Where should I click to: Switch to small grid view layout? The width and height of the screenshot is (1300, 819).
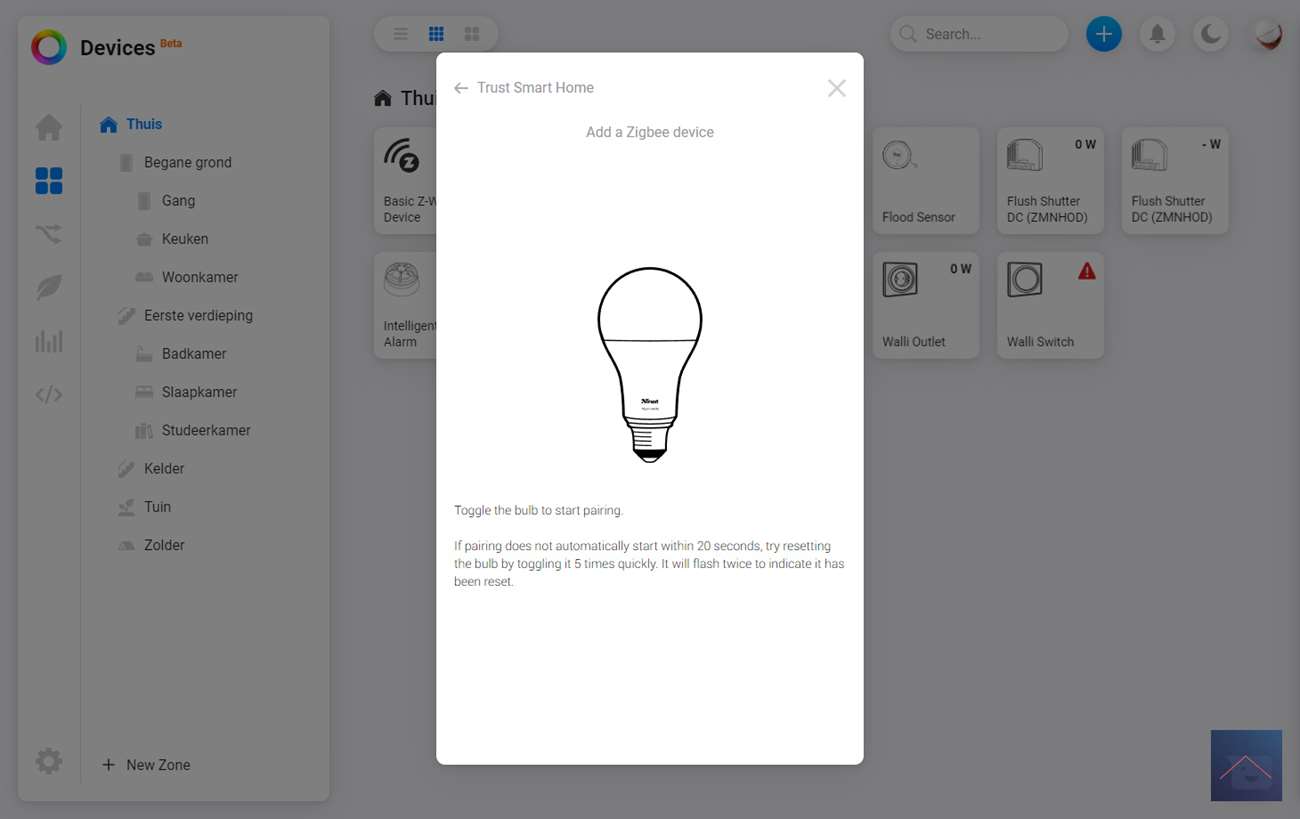click(x=436, y=34)
